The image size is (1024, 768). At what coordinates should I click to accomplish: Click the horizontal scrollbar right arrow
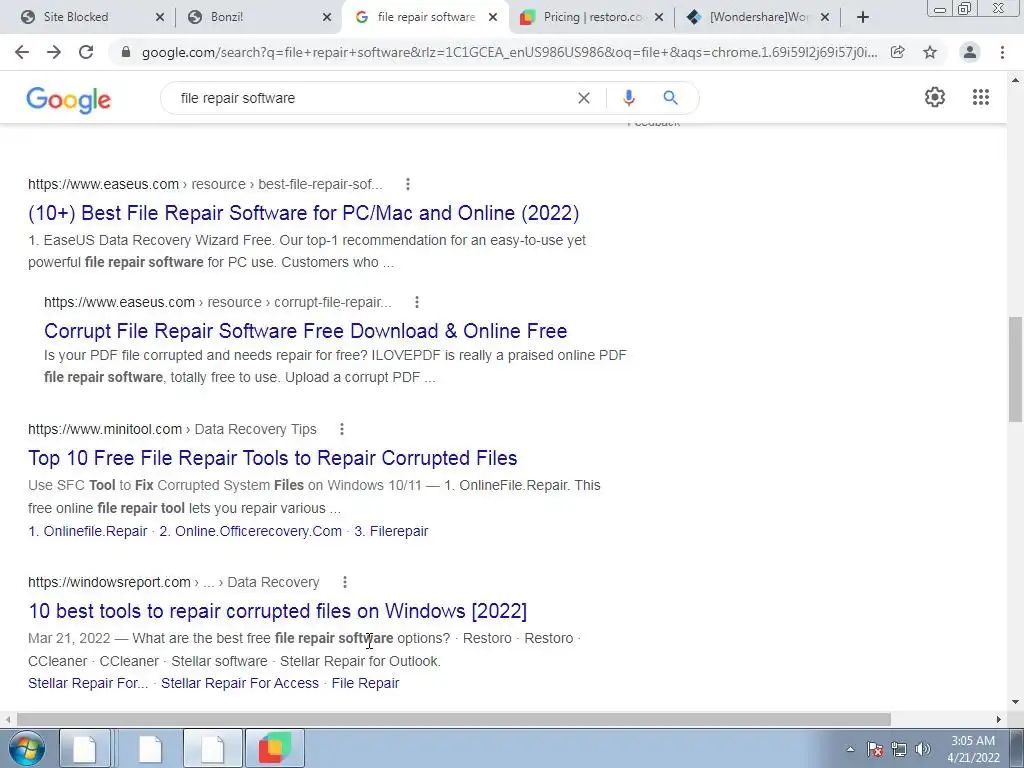pos(998,719)
